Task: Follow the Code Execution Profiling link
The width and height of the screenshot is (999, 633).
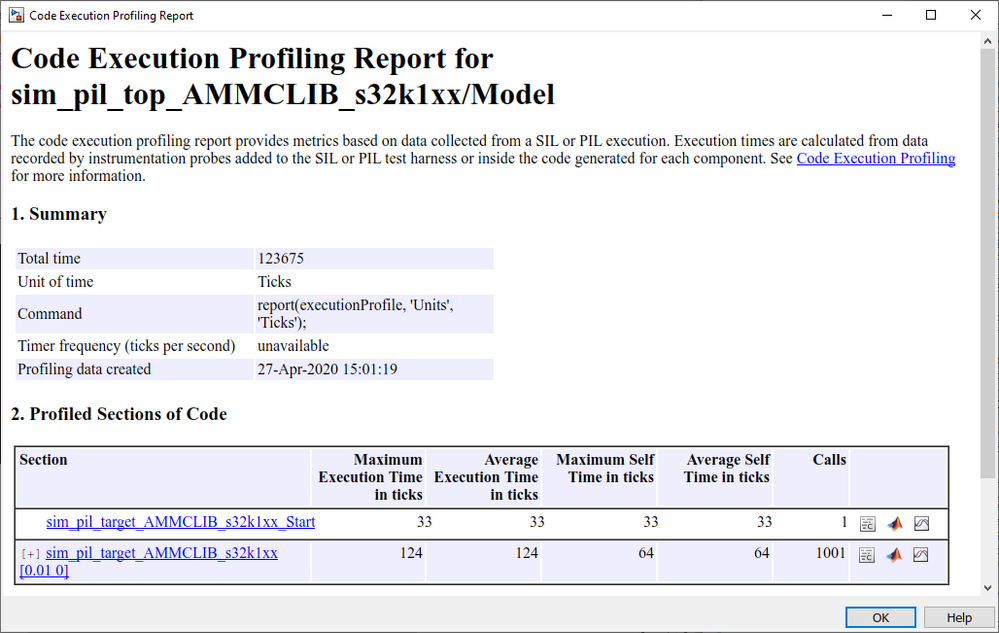Action: (875, 158)
